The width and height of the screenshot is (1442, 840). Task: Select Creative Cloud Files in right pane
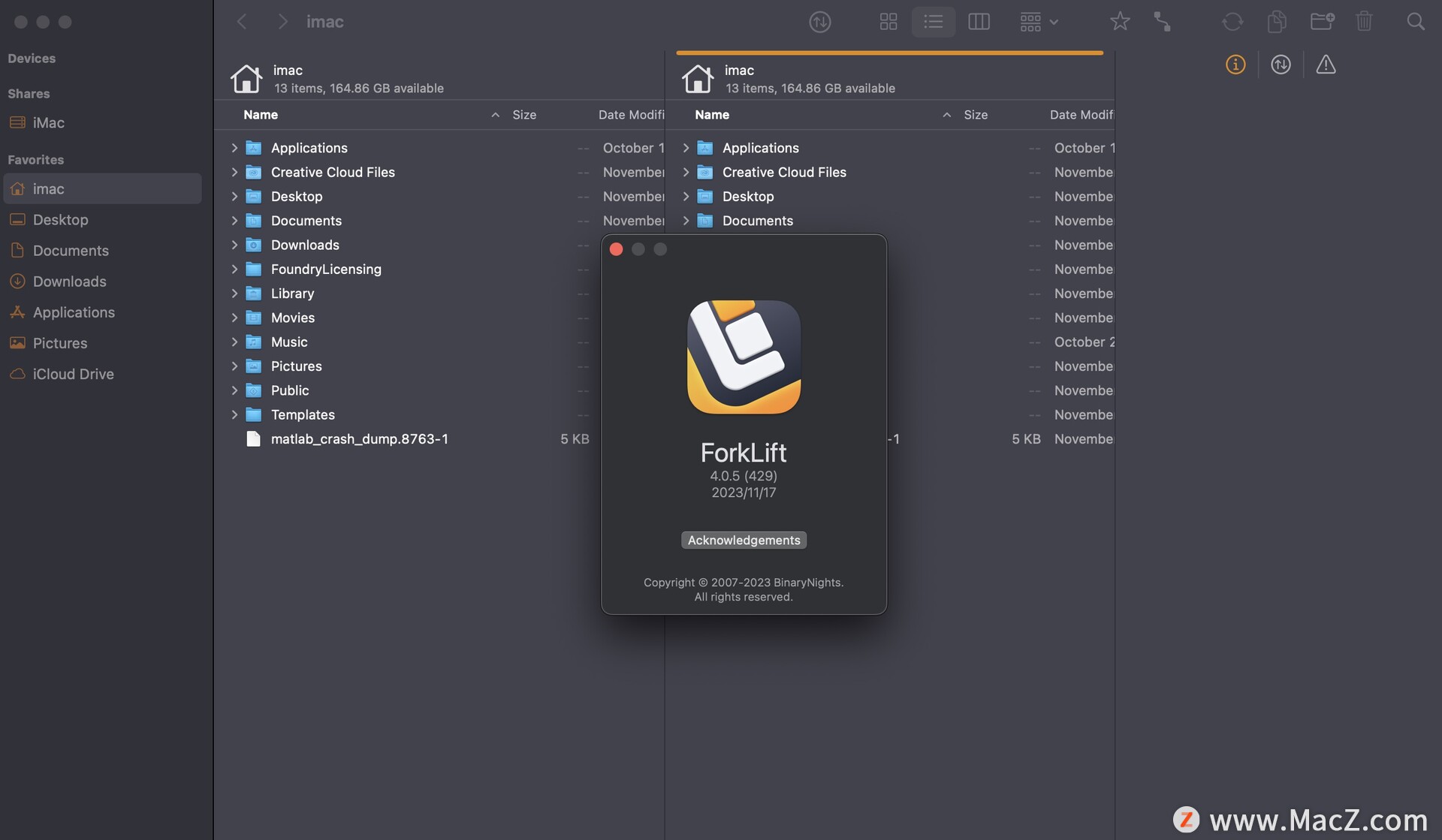(784, 172)
